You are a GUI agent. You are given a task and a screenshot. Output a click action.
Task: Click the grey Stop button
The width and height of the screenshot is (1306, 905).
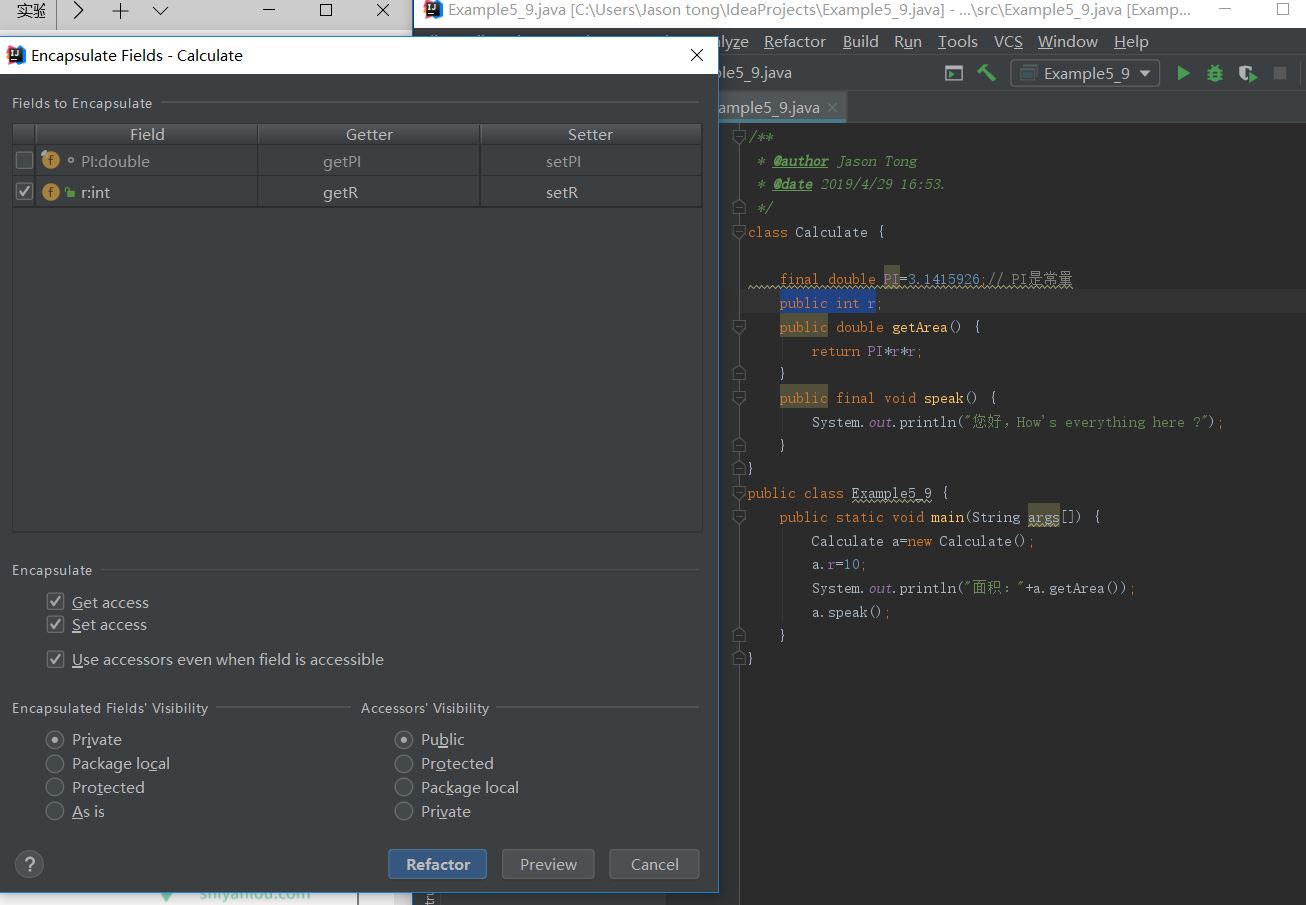pos(1279,73)
